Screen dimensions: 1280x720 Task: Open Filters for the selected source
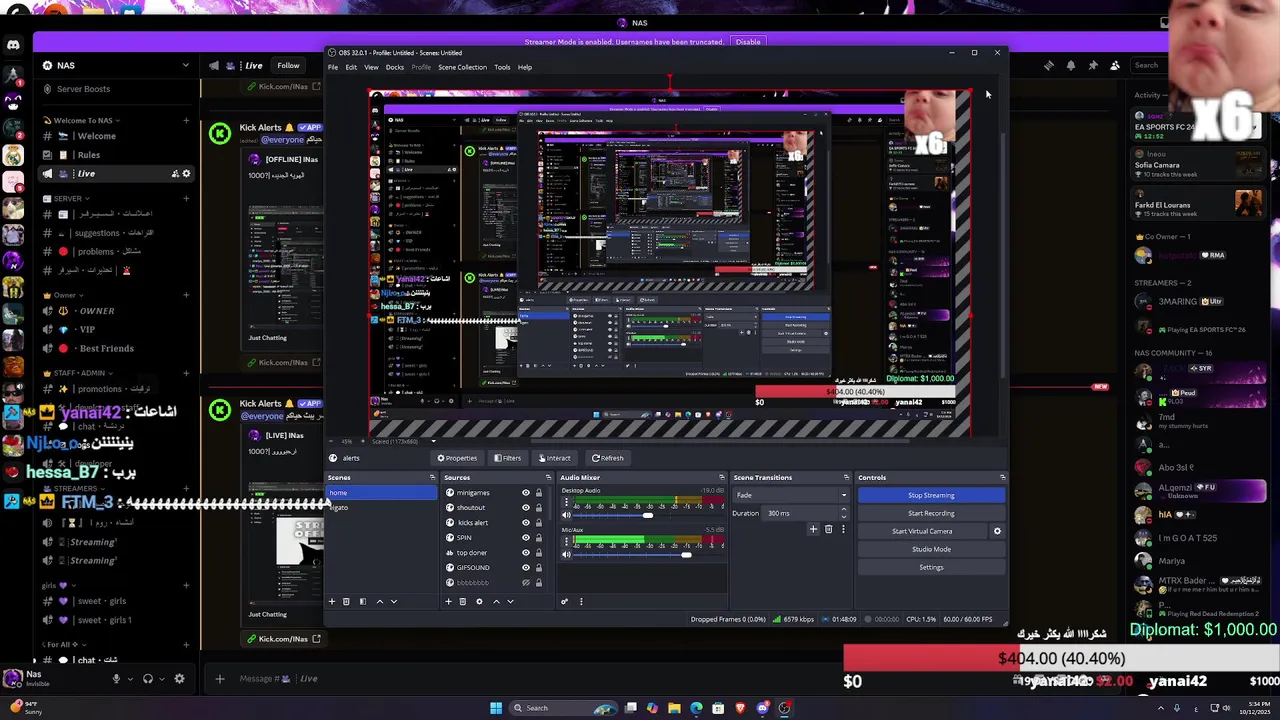[507, 458]
